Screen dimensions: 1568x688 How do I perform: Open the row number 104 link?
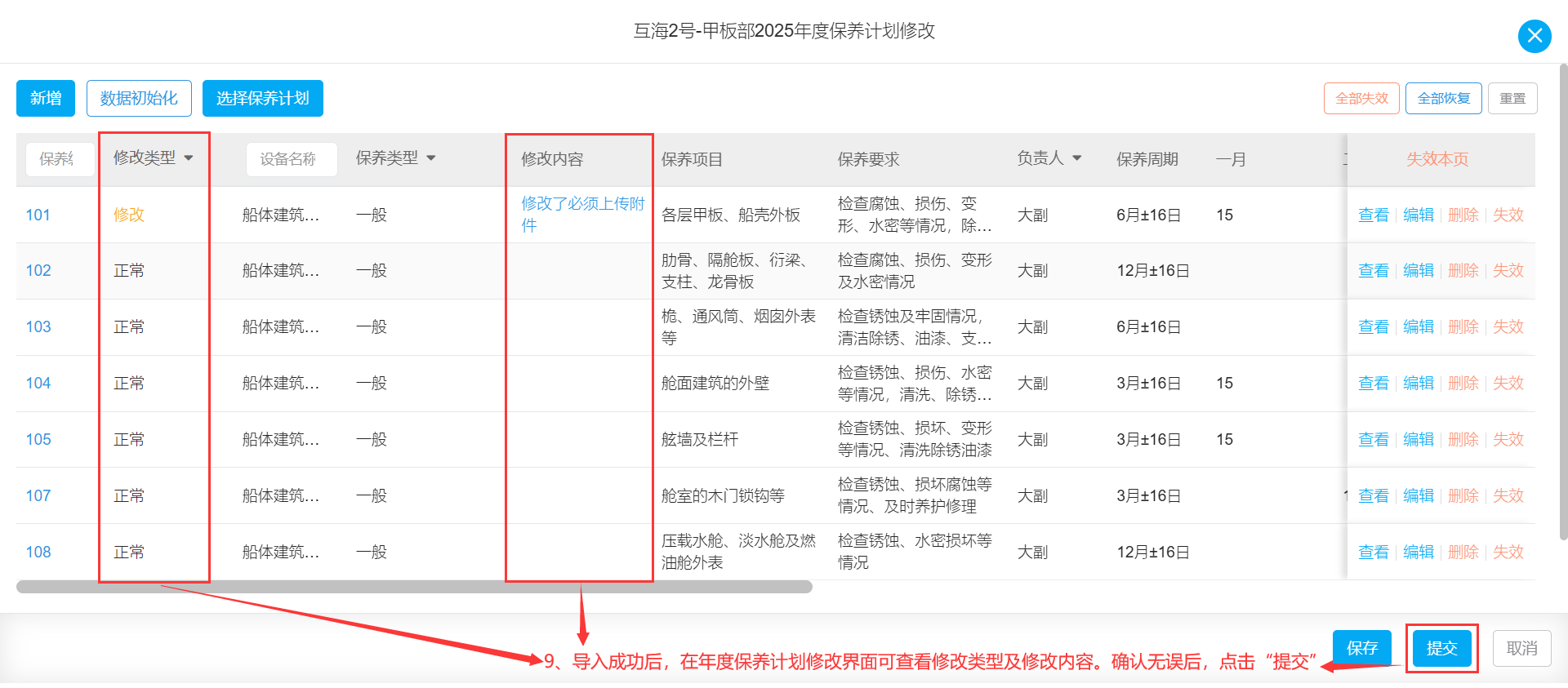pyautogui.click(x=38, y=383)
